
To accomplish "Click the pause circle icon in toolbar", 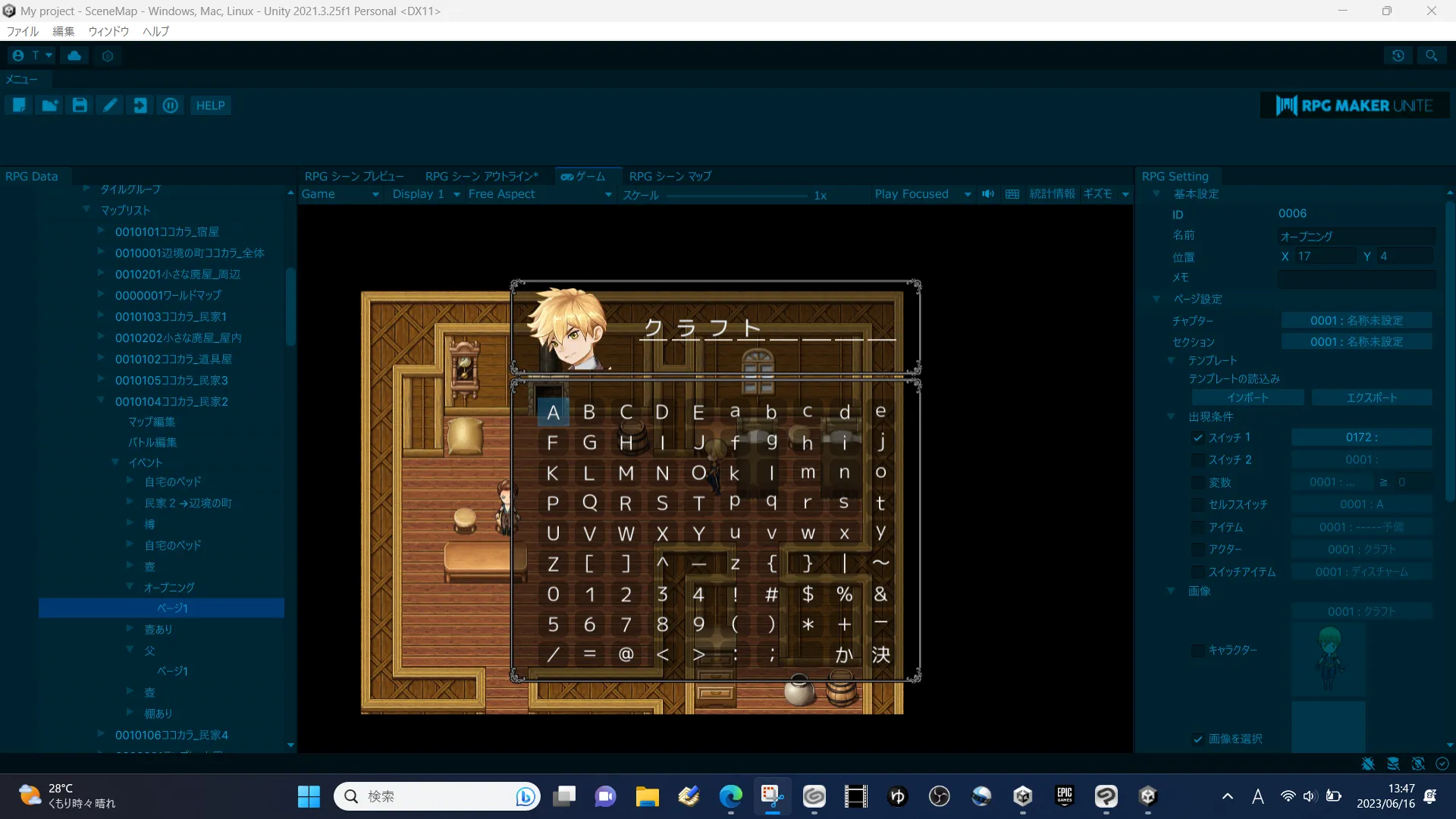I will coord(171,105).
